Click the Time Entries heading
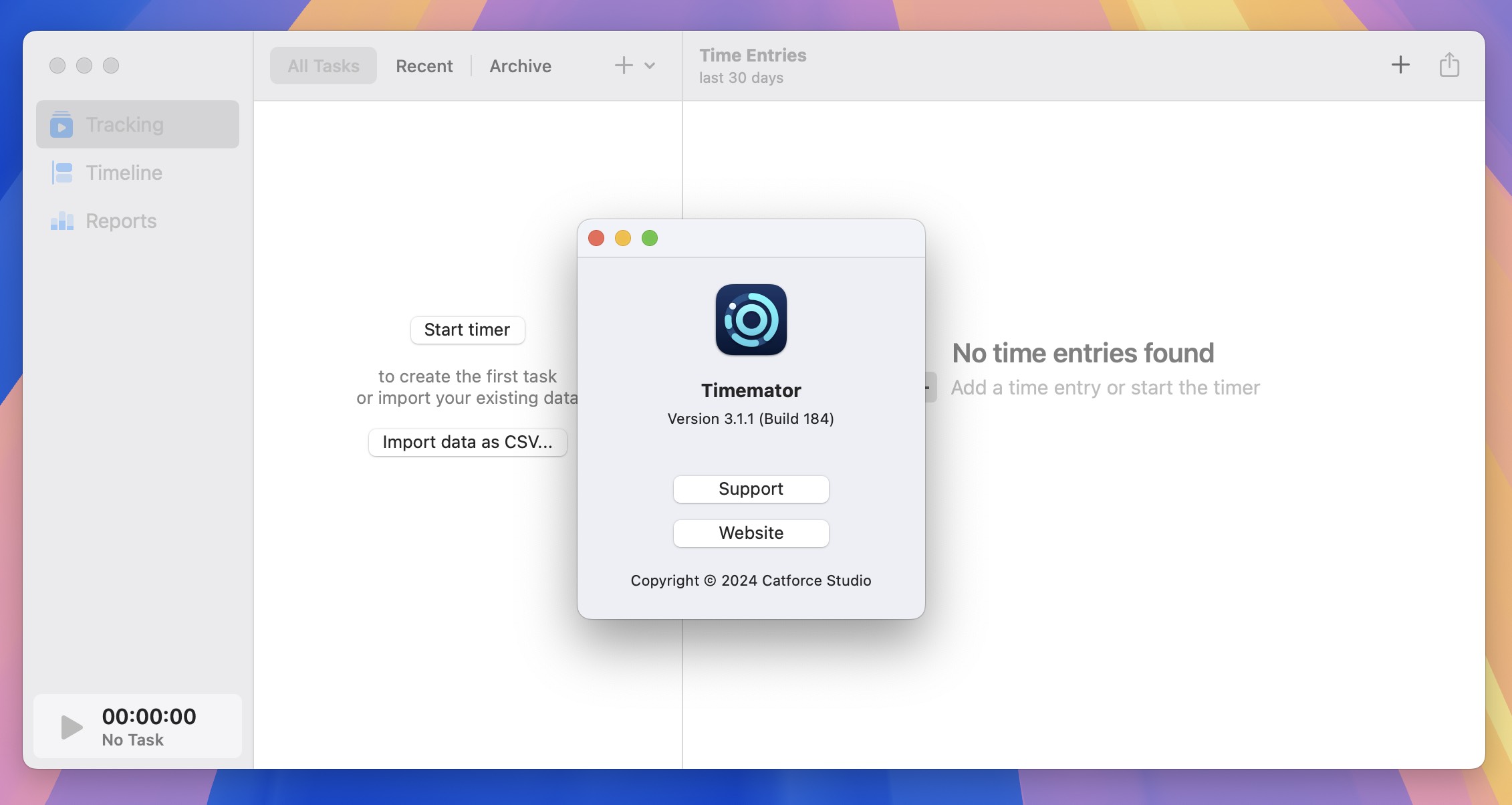 coord(753,55)
